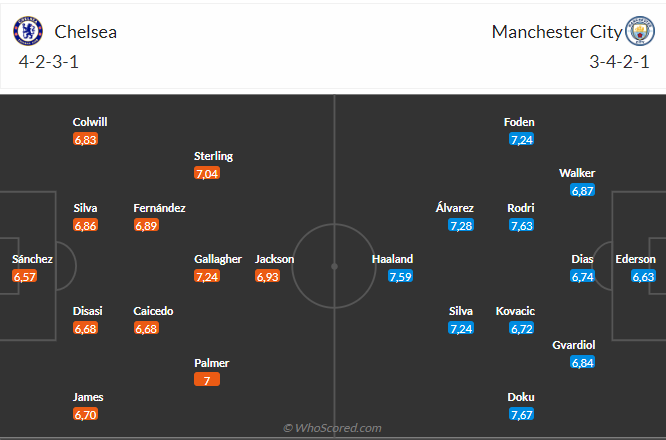Click Ederson's 6,63 rating badge
666x440 pixels.
pos(643,276)
